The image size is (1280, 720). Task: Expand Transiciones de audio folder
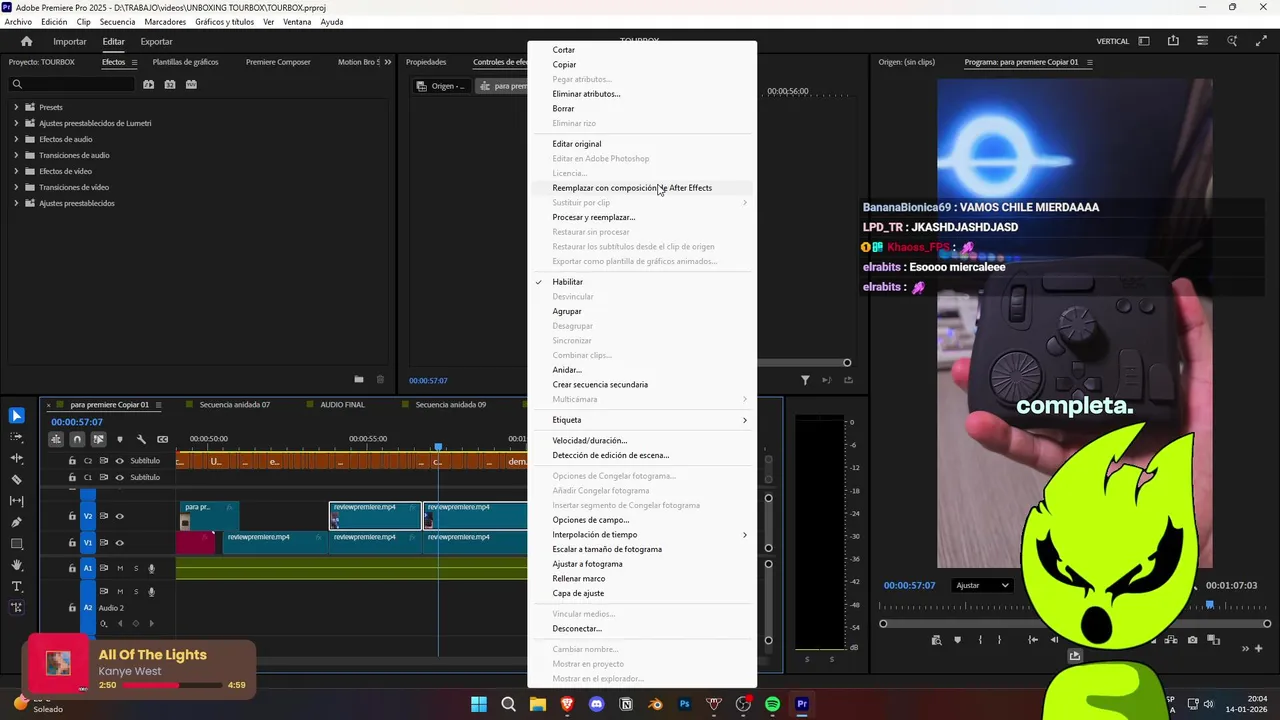pos(16,155)
